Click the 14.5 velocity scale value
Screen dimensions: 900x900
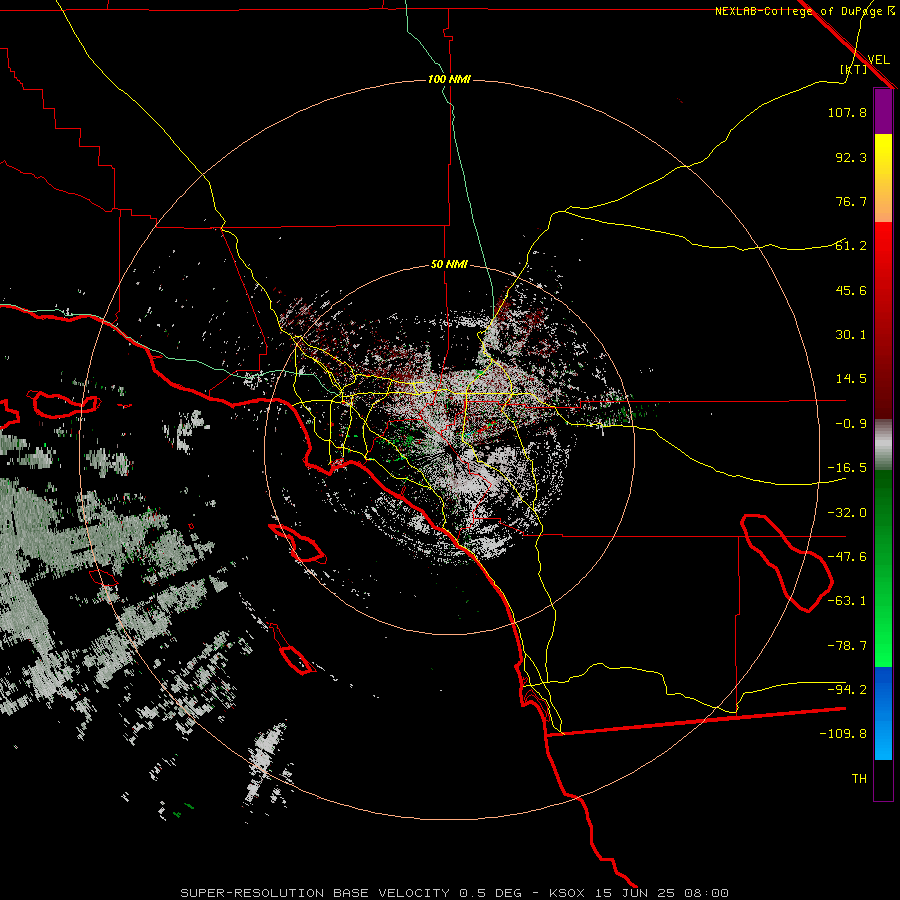[851, 379]
